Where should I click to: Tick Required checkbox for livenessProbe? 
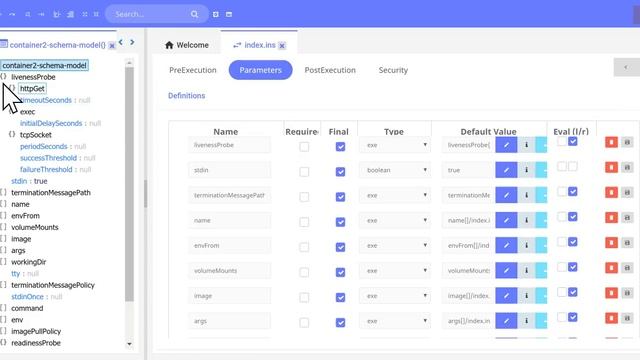pos(304,147)
